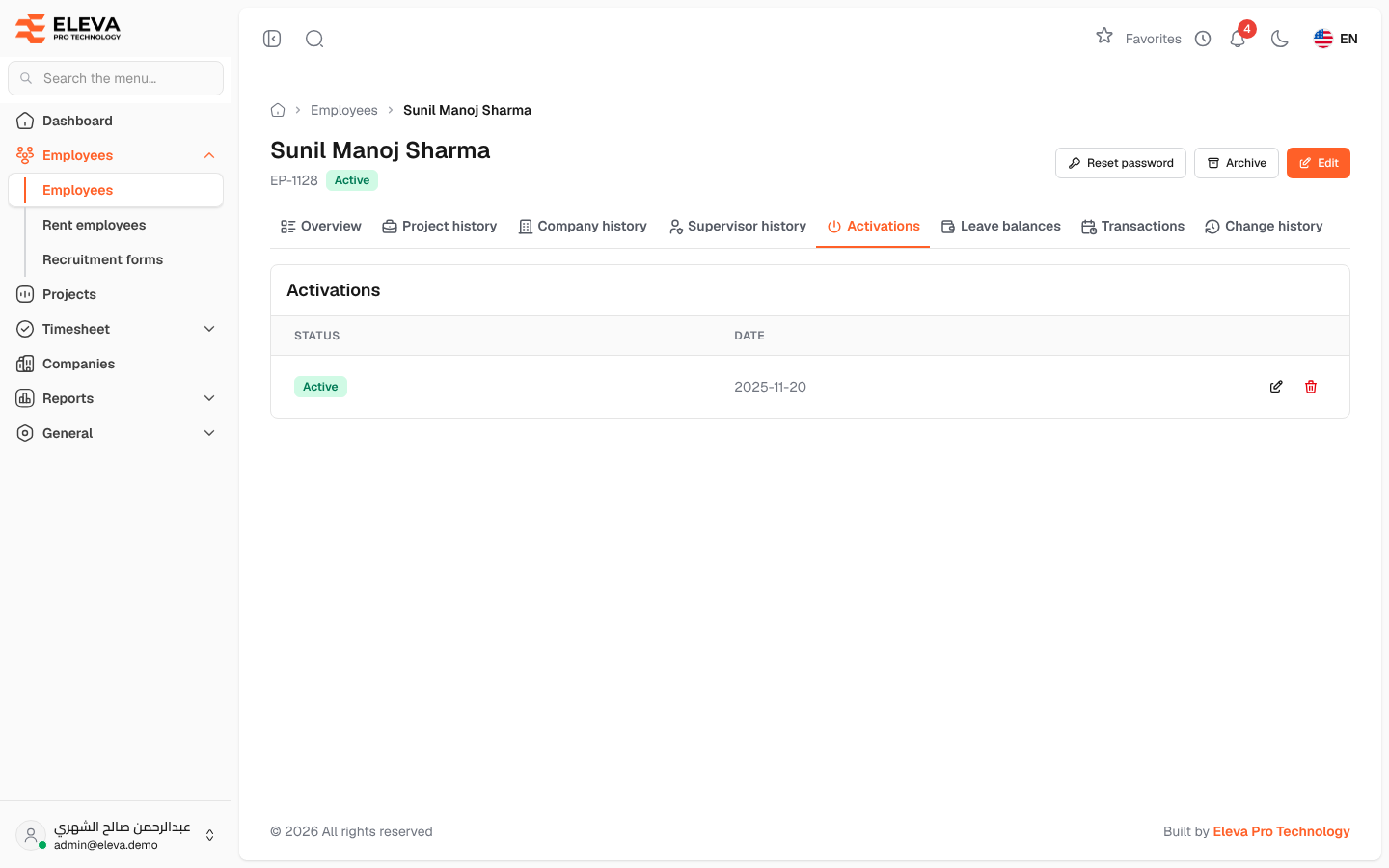The width and height of the screenshot is (1389, 868).
Task: Edit the Active activation row
Action: click(x=1276, y=387)
